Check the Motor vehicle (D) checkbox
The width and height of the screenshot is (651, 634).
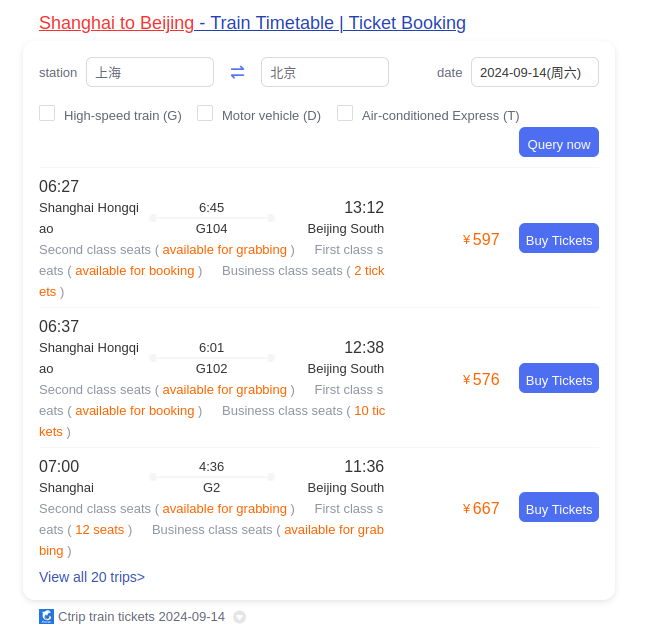pyautogui.click(x=205, y=113)
